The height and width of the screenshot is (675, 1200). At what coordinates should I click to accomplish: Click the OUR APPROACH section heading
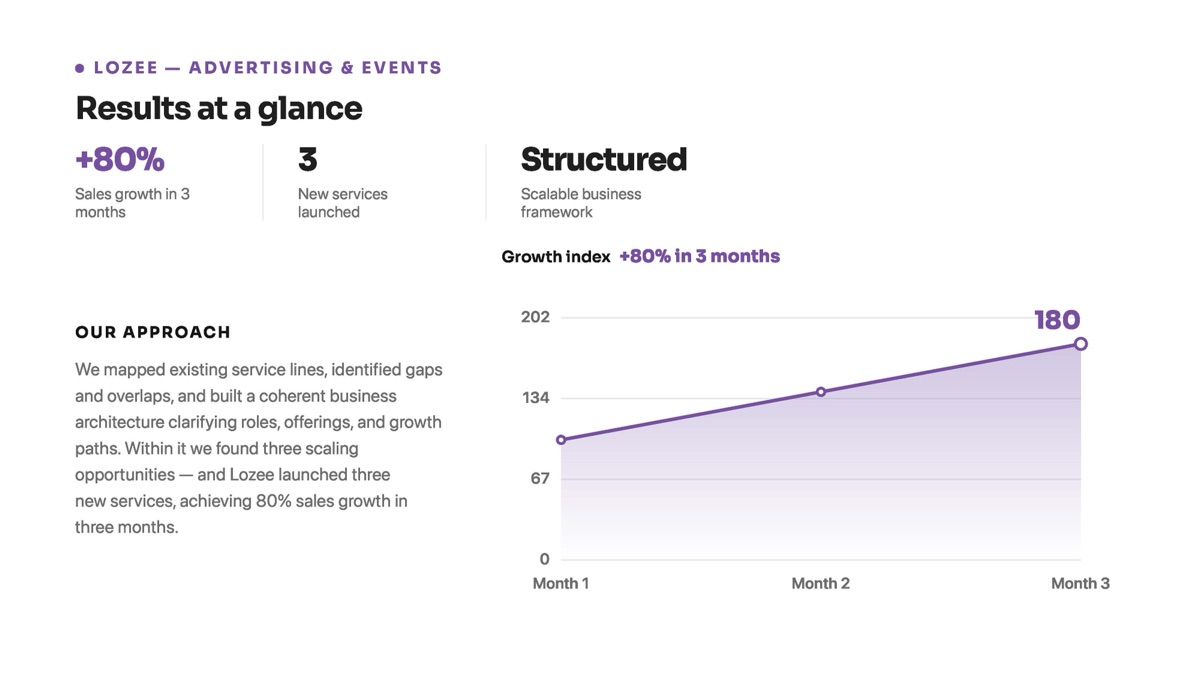(153, 332)
